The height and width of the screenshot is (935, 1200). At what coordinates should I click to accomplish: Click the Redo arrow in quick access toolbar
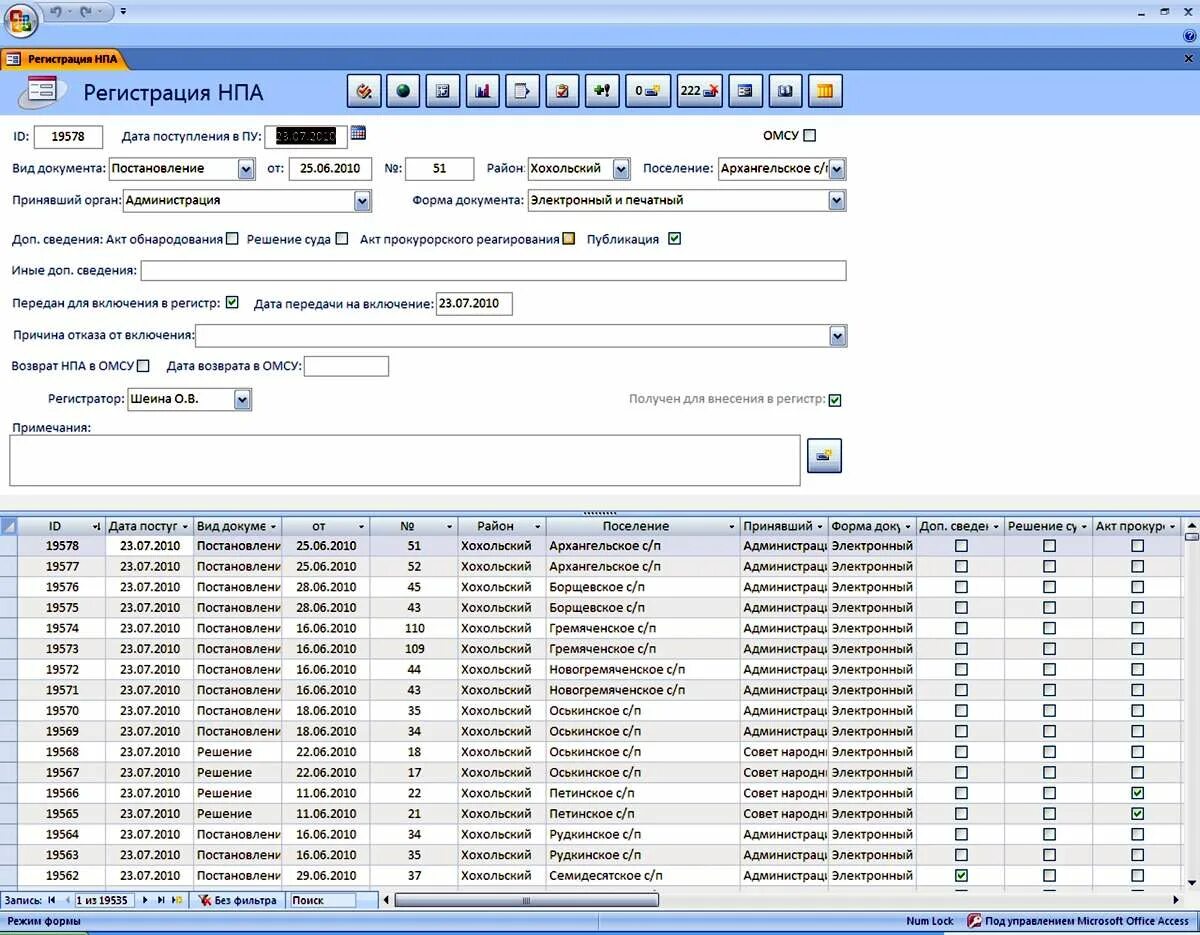(x=86, y=11)
